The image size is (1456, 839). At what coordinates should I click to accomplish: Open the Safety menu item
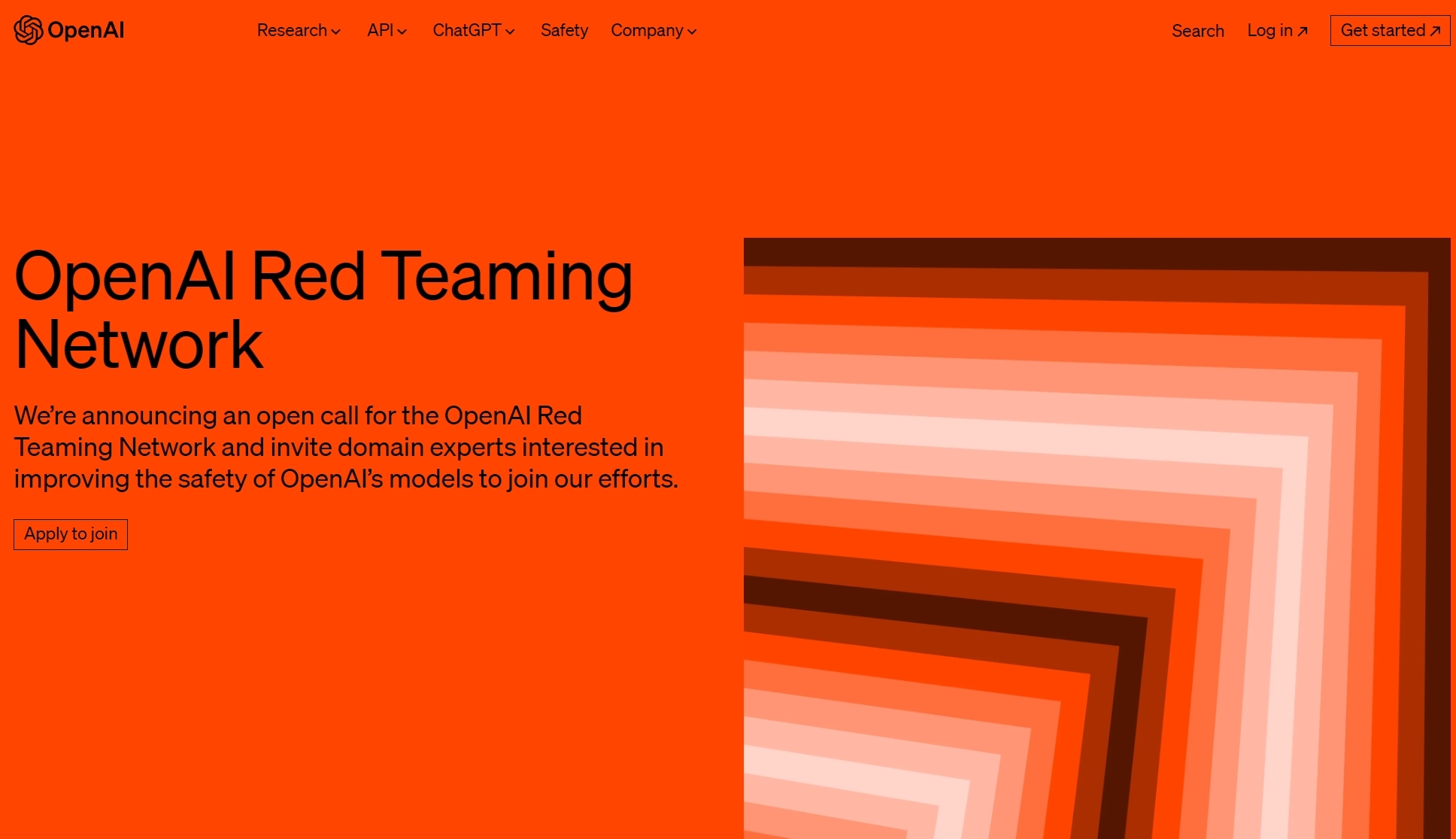[563, 30]
